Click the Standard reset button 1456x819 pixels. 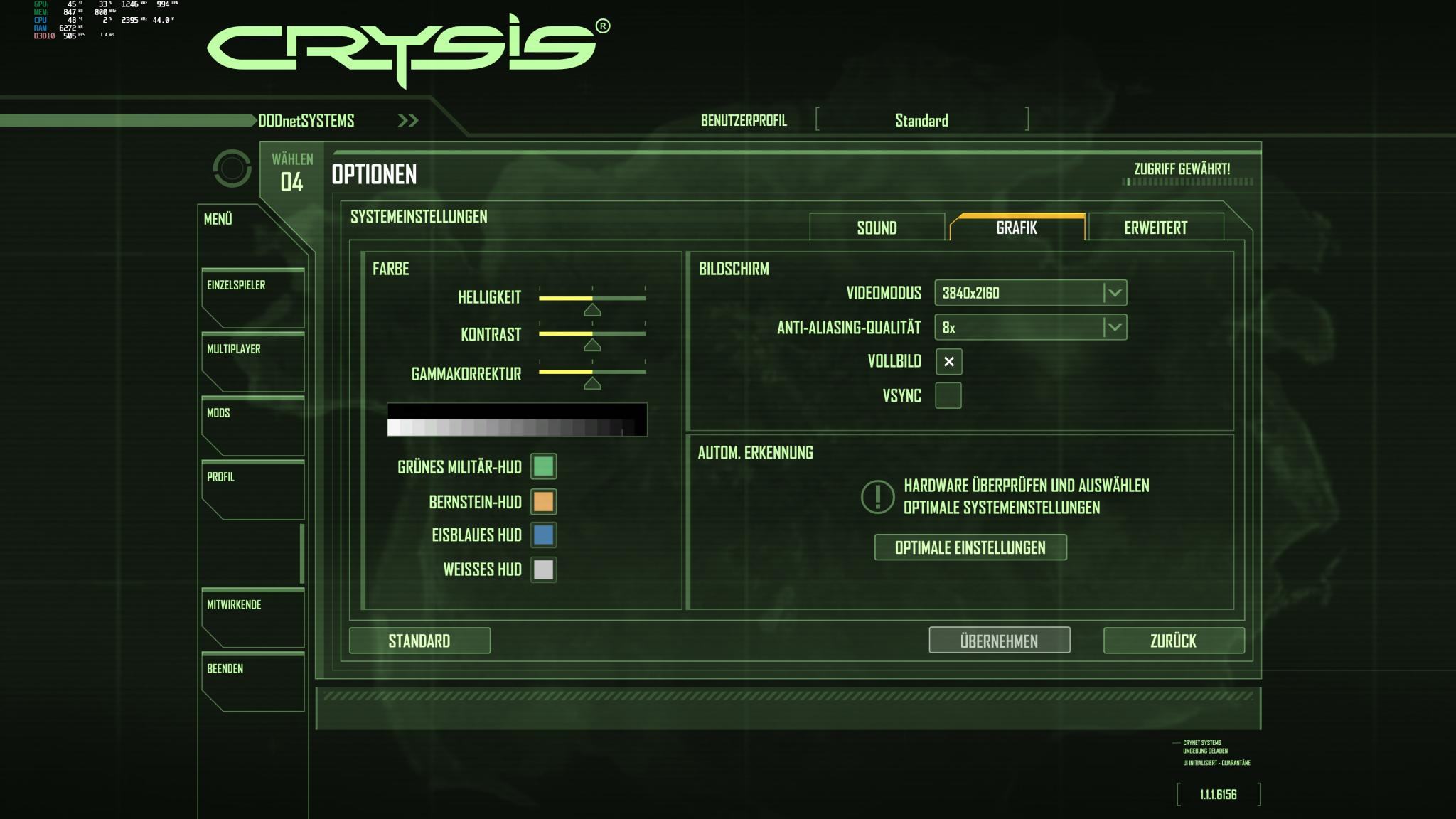coord(419,641)
